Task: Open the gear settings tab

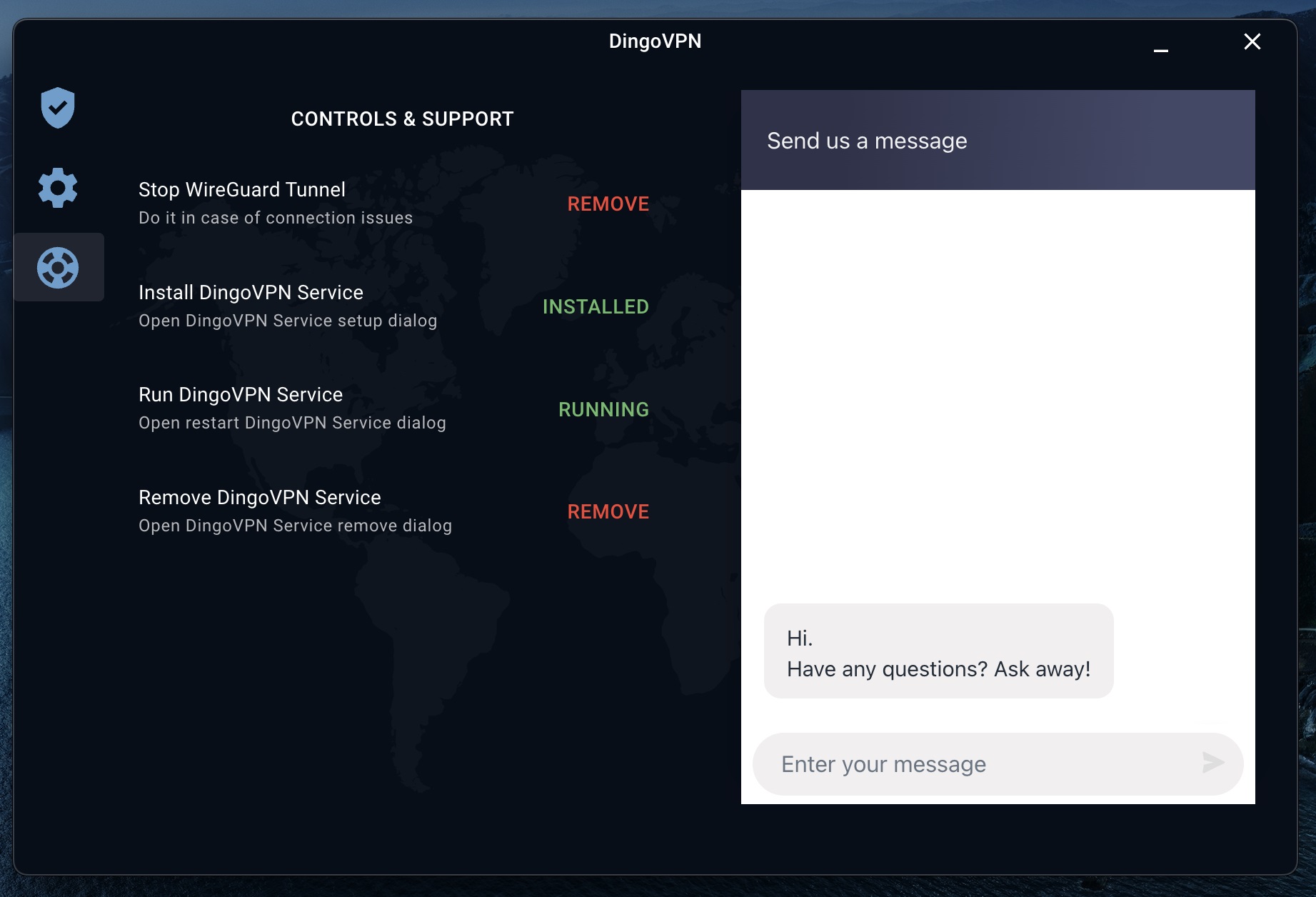Action: click(x=58, y=188)
